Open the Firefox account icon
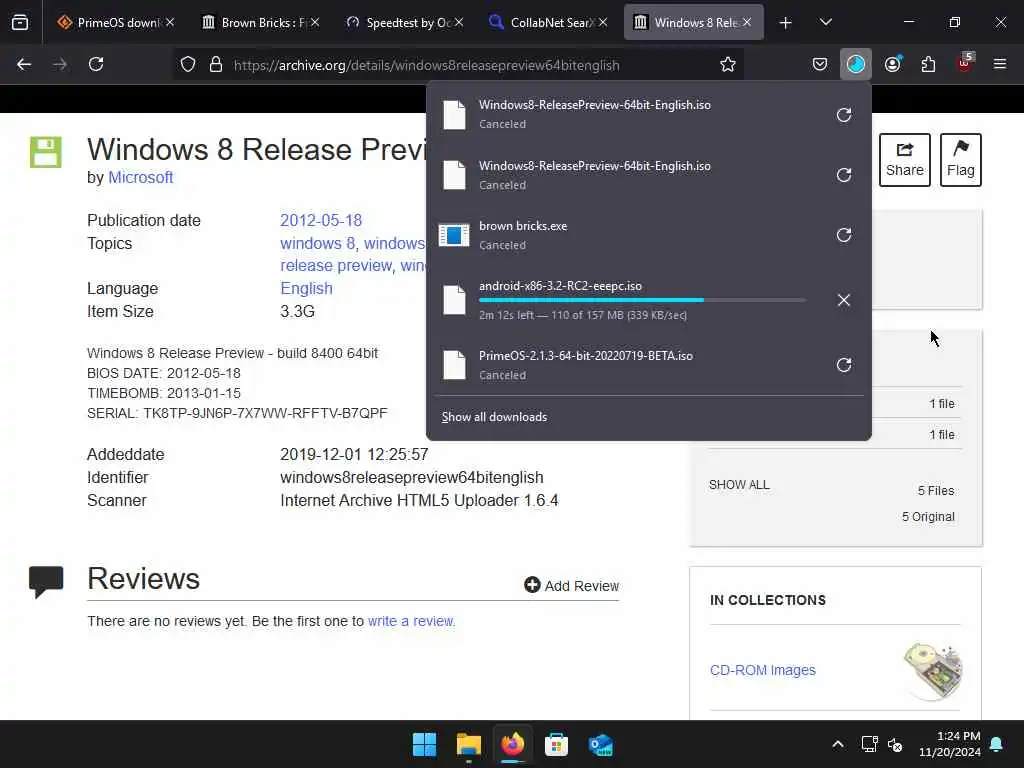The height and width of the screenshot is (768, 1024). tap(893, 65)
